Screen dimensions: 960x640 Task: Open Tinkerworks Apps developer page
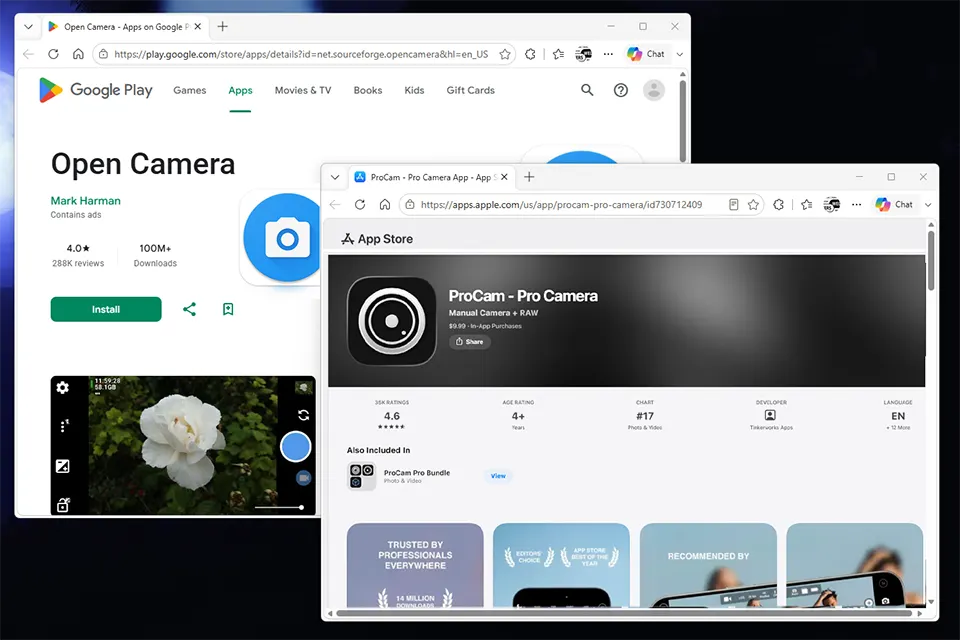(x=771, y=415)
